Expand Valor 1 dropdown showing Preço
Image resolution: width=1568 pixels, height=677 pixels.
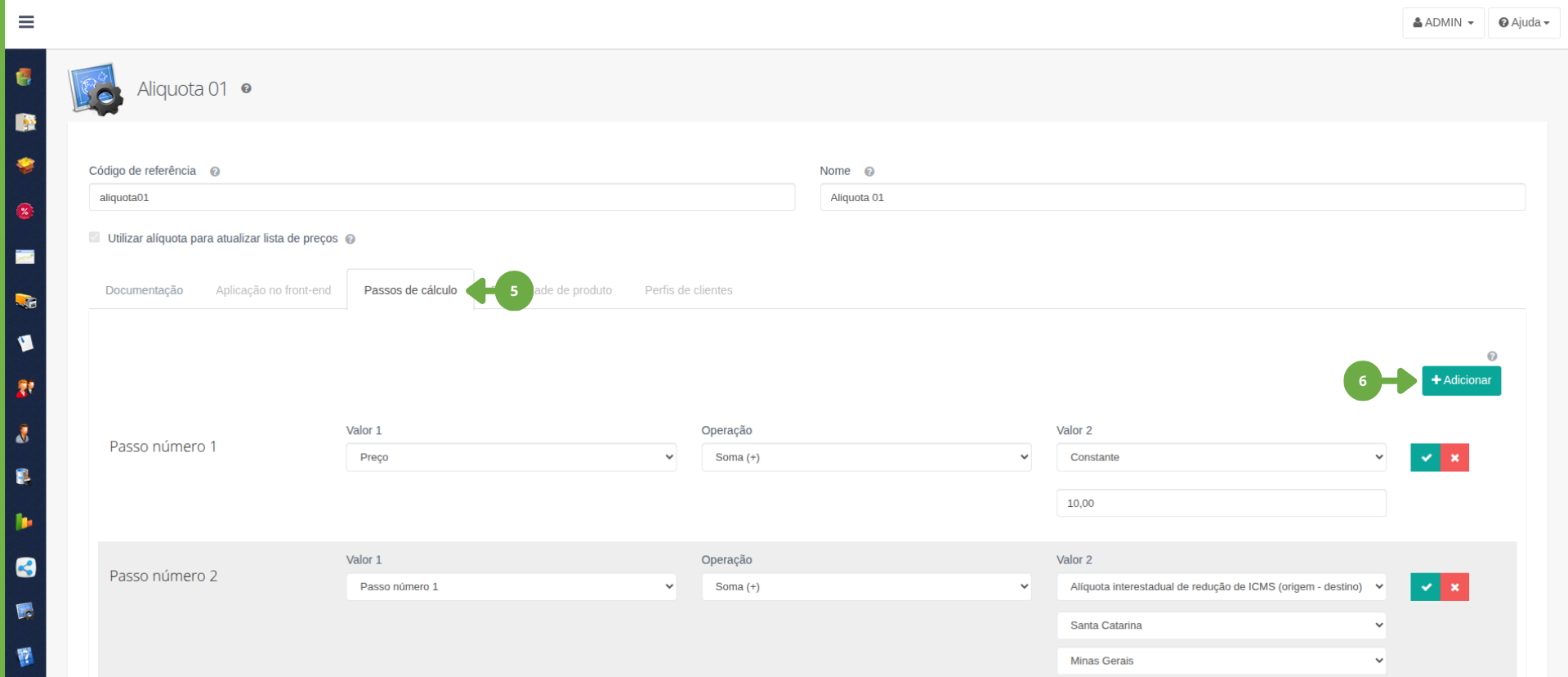point(511,457)
